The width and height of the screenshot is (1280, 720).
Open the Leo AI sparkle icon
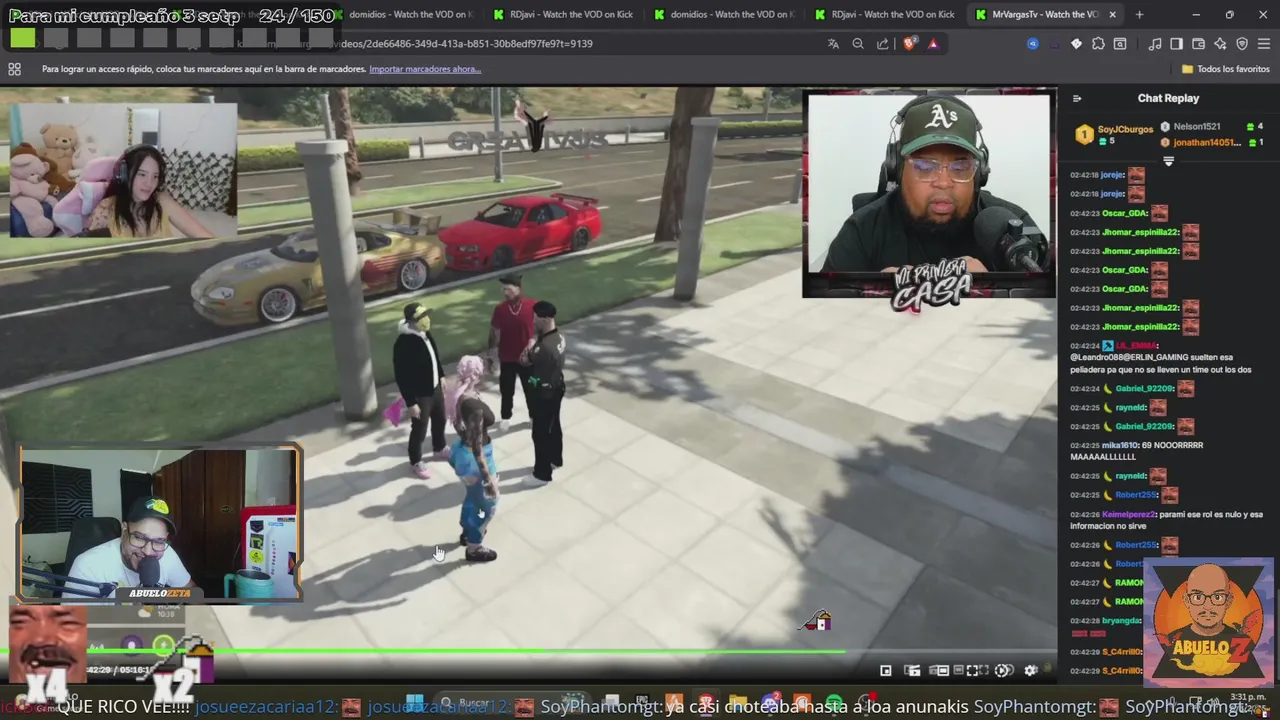(x=1220, y=44)
